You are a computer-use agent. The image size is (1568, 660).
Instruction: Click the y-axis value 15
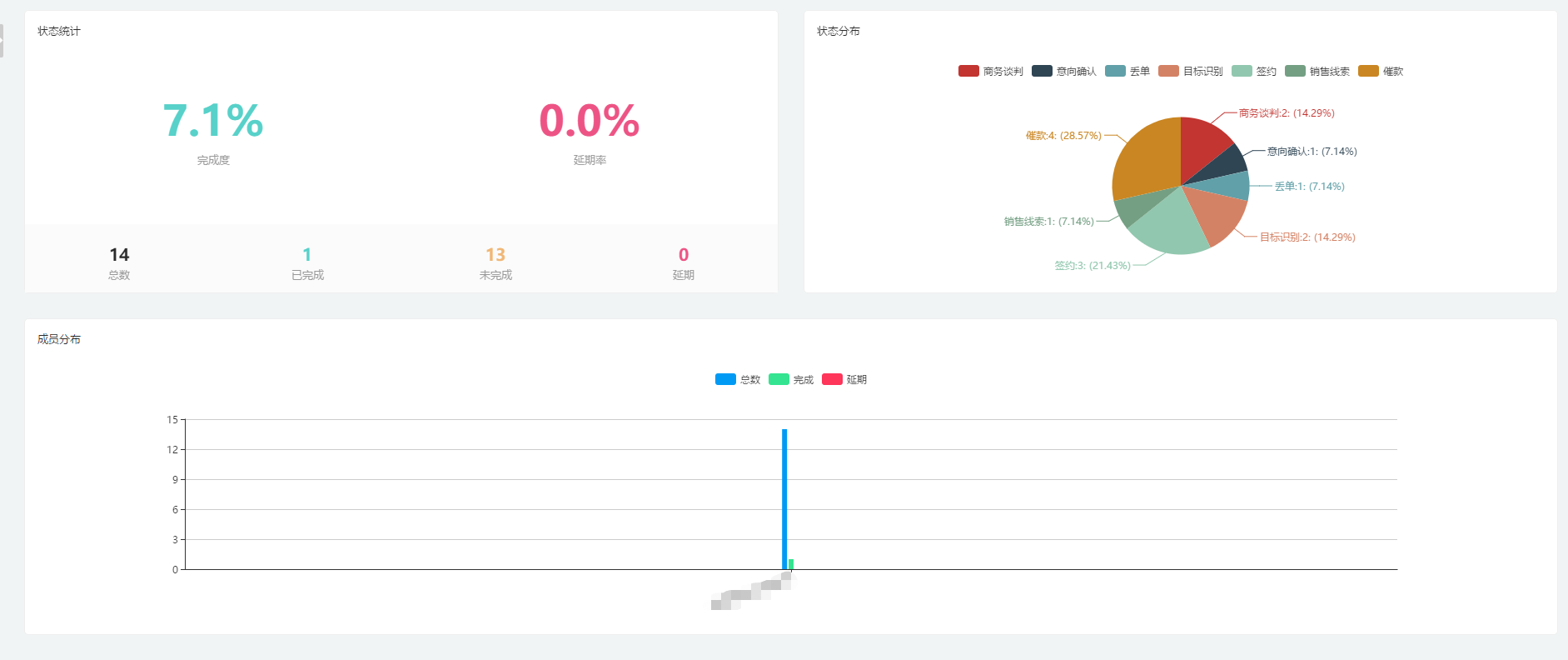172,419
